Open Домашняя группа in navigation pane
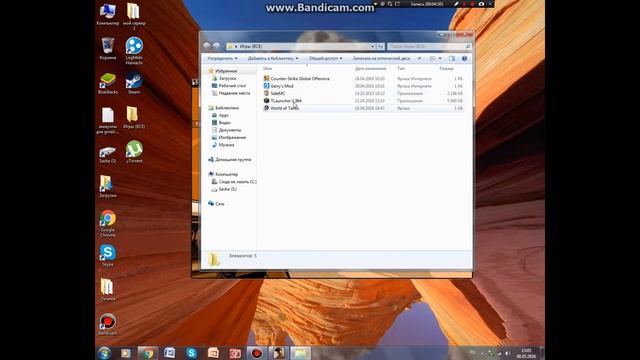Image resolution: width=640 pixels, height=360 pixels. 229,160
